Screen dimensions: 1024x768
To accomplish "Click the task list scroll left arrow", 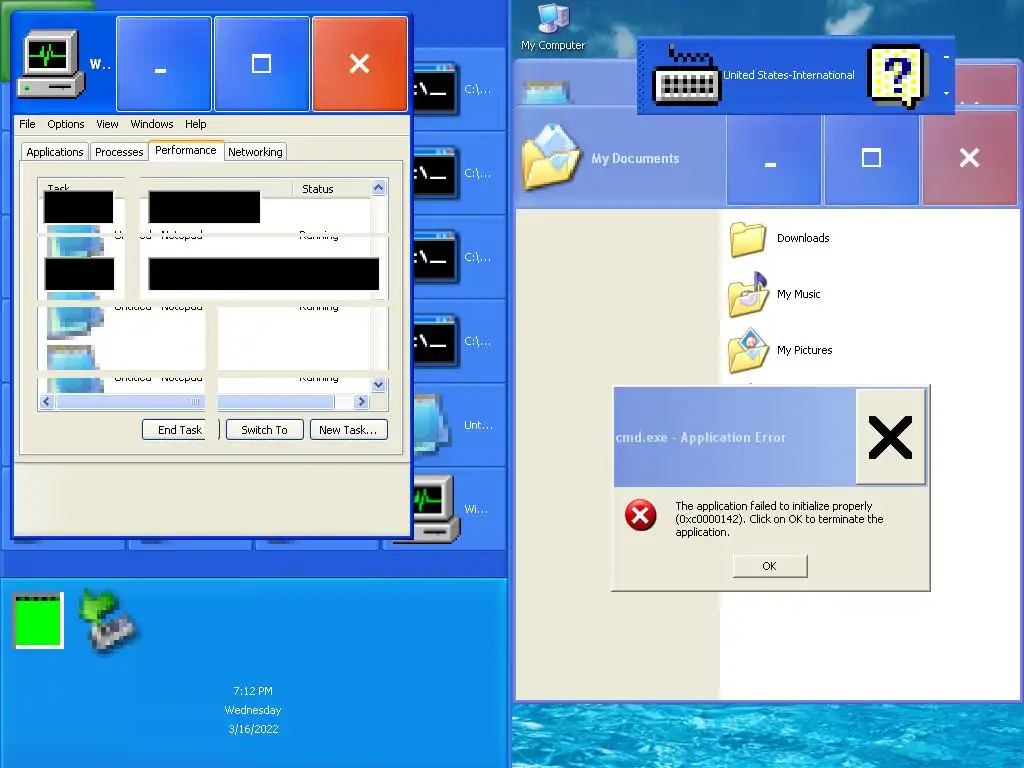I will click(46, 402).
